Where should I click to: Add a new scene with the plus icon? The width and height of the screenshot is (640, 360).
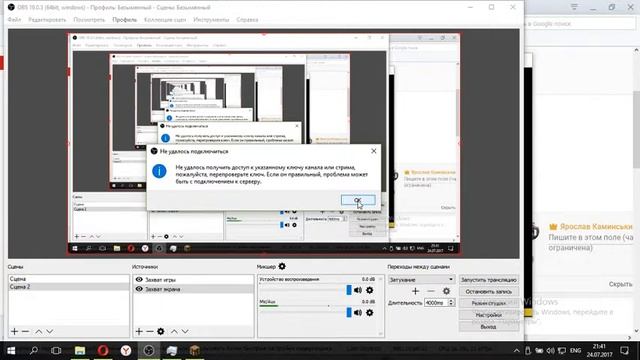[15, 331]
